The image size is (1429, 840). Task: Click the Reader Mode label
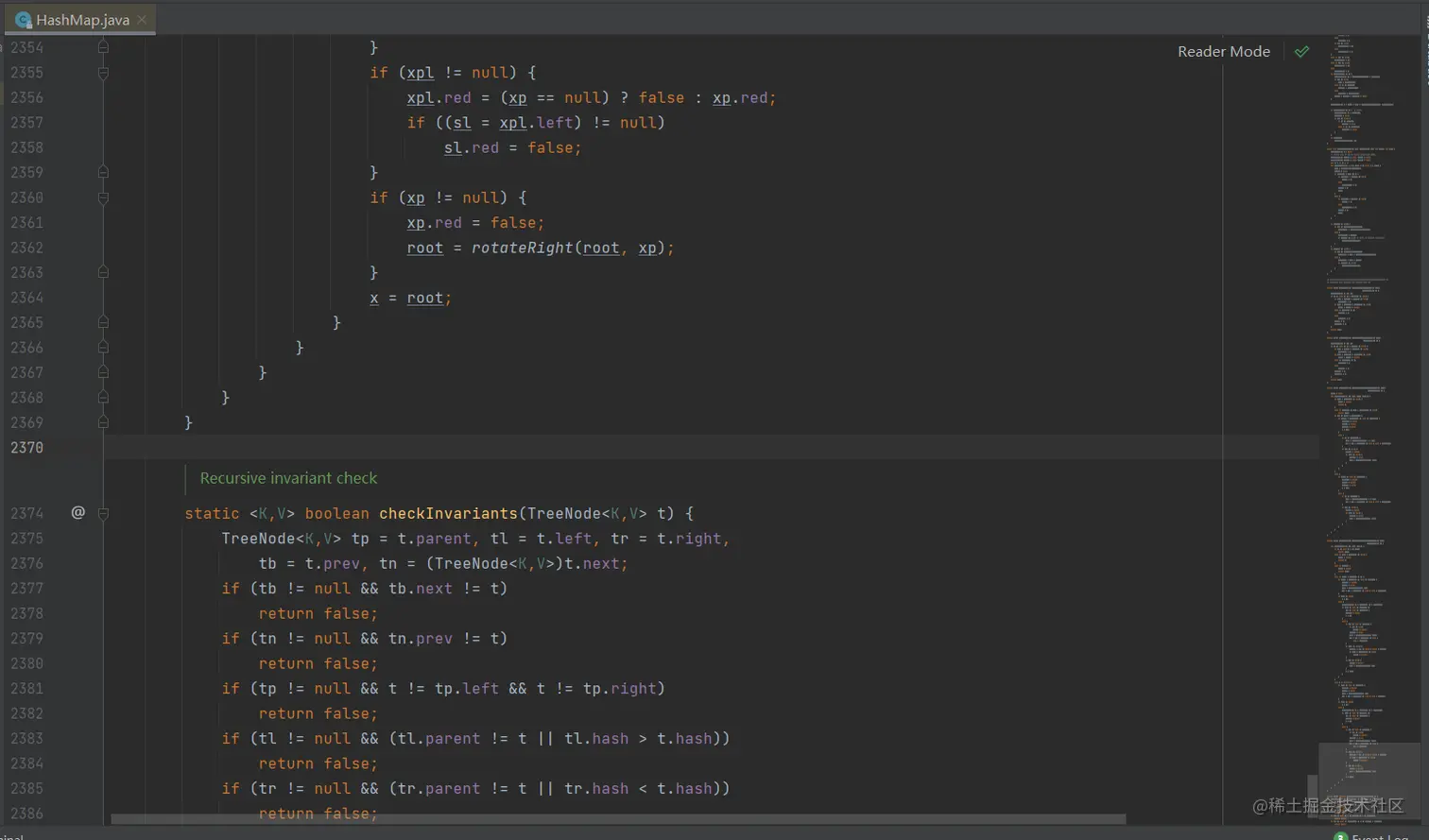[1224, 52]
